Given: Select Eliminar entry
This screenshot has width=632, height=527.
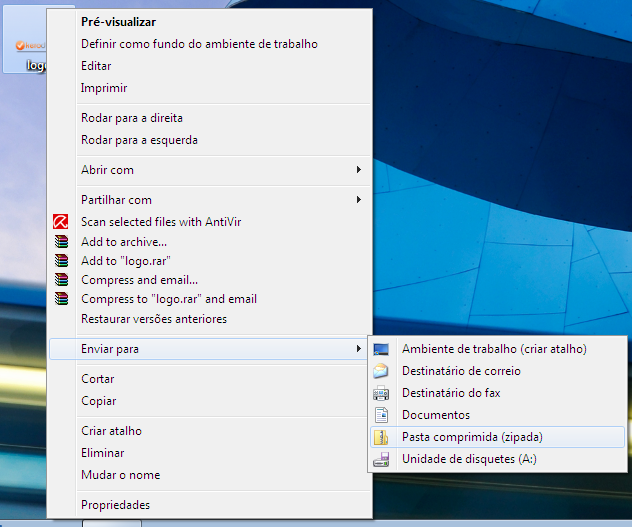Looking at the screenshot, I should point(210,453).
